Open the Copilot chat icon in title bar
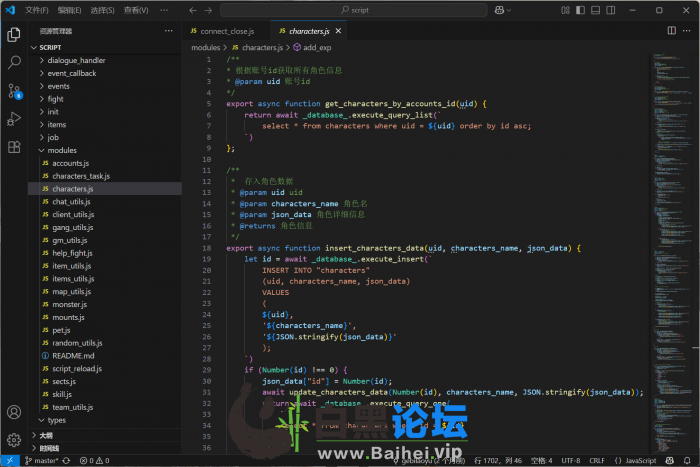Viewport: 700px width, 467px height. point(499,10)
